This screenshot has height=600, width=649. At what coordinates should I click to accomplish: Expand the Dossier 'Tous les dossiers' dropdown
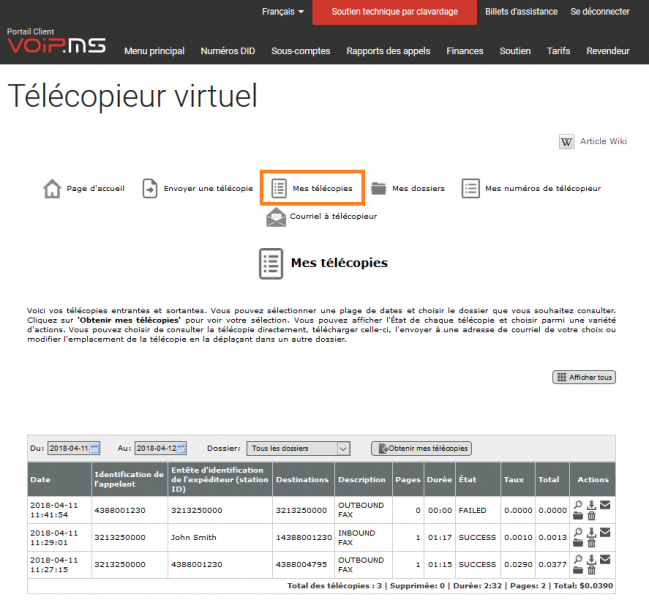pyautogui.click(x=298, y=448)
